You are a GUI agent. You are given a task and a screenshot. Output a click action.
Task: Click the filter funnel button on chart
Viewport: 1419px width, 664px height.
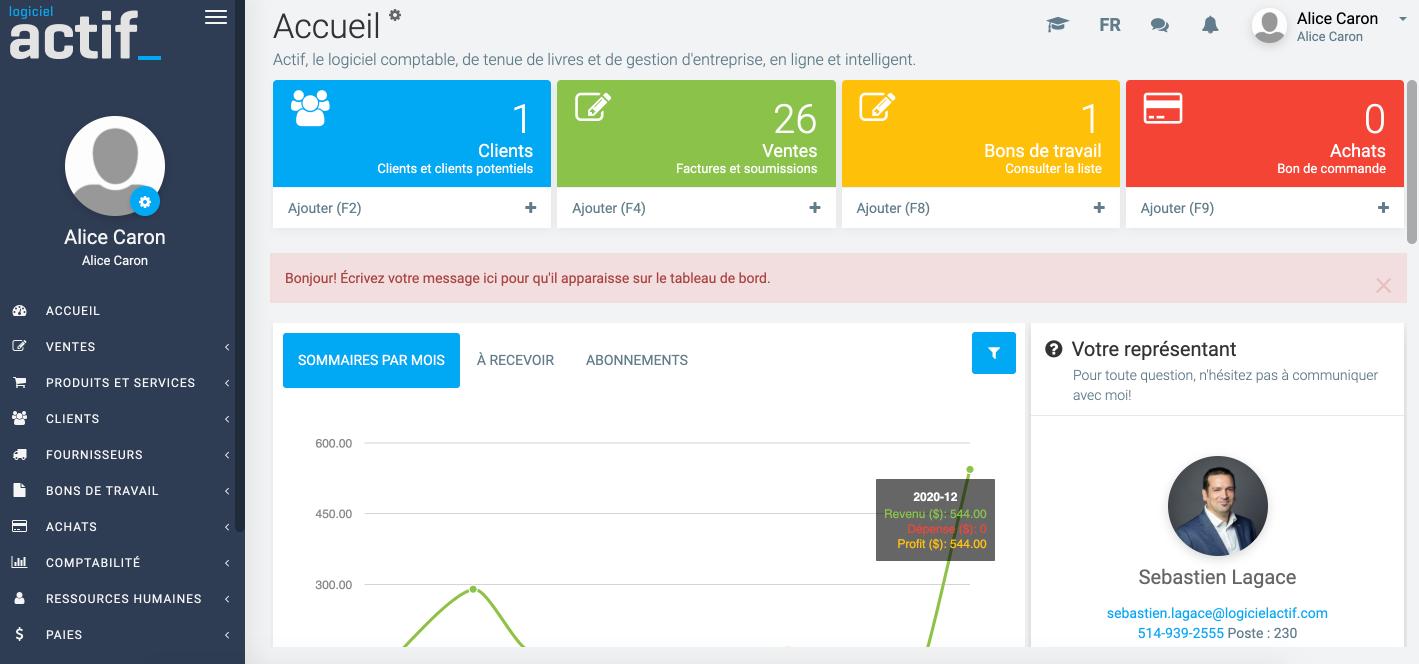click(993, 353)
